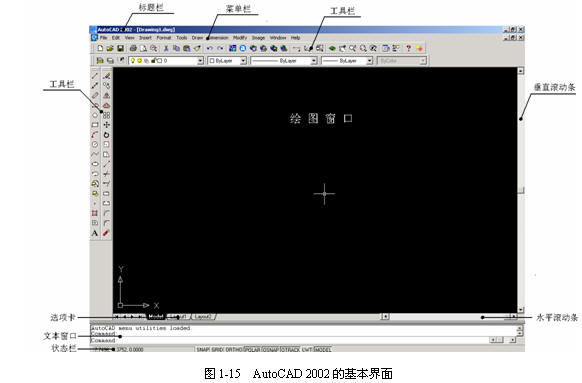Click the LWT status bar button
582x383 pixels.
(307, 349)
